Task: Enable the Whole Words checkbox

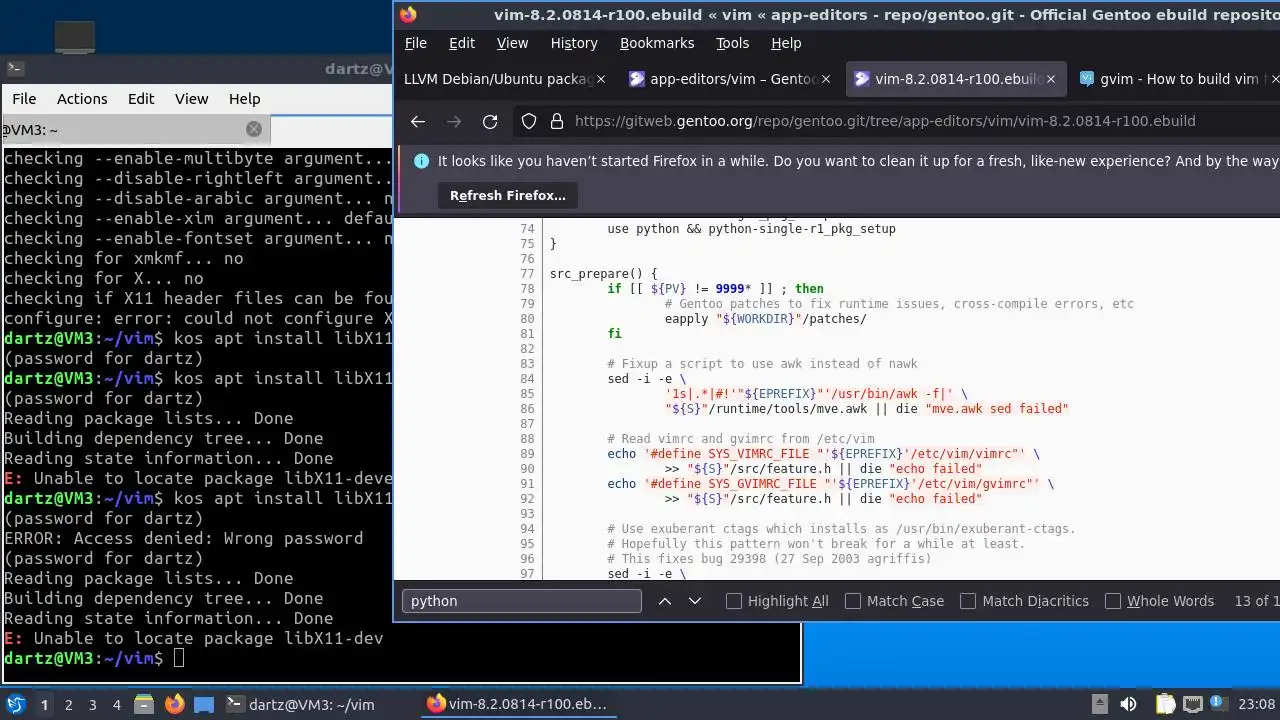Action: (1113, 601)
